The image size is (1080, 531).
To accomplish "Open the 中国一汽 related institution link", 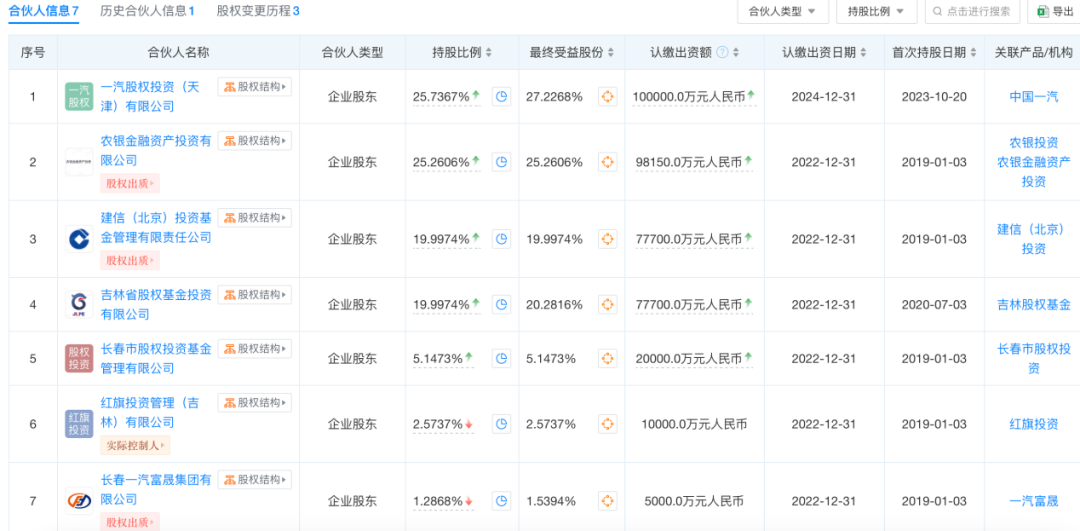I will click(x=1033, y=97).
